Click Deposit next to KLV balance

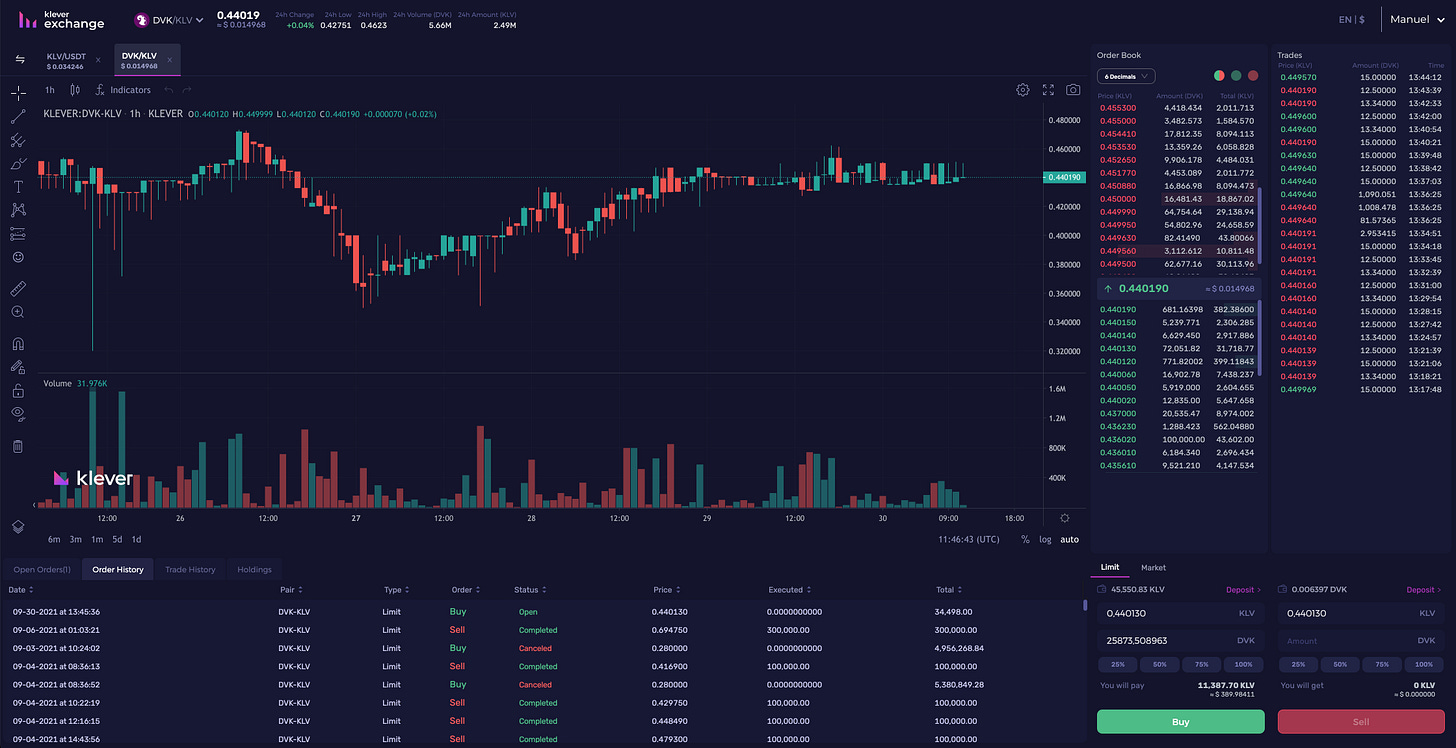1244,590
